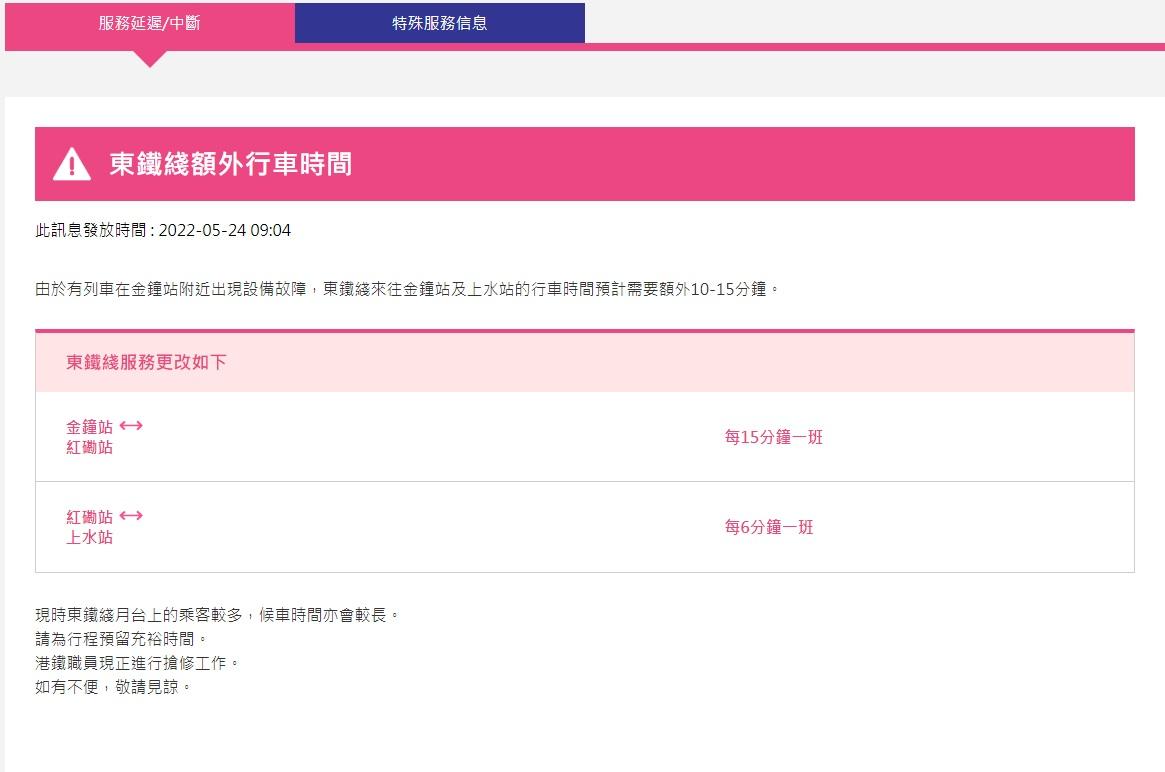
Task: Select the 金鐘站 station name
Action: (89, 427)
